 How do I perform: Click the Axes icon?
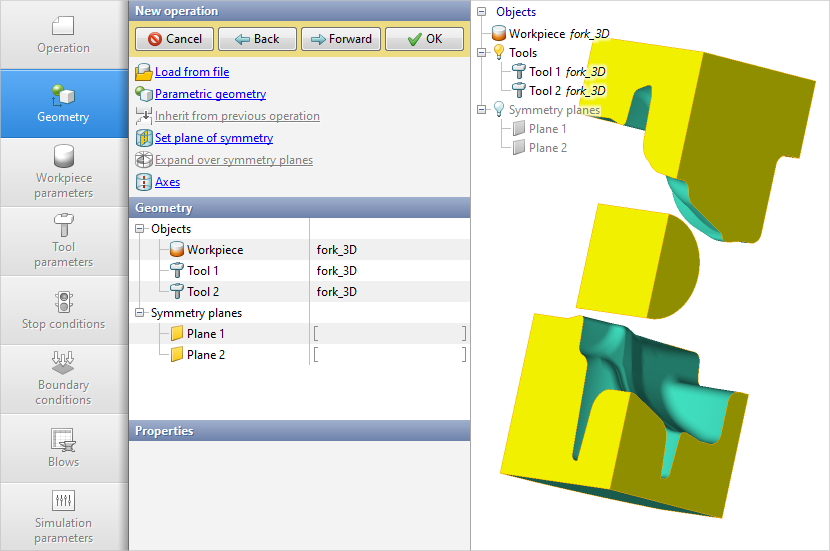(143, 182)
